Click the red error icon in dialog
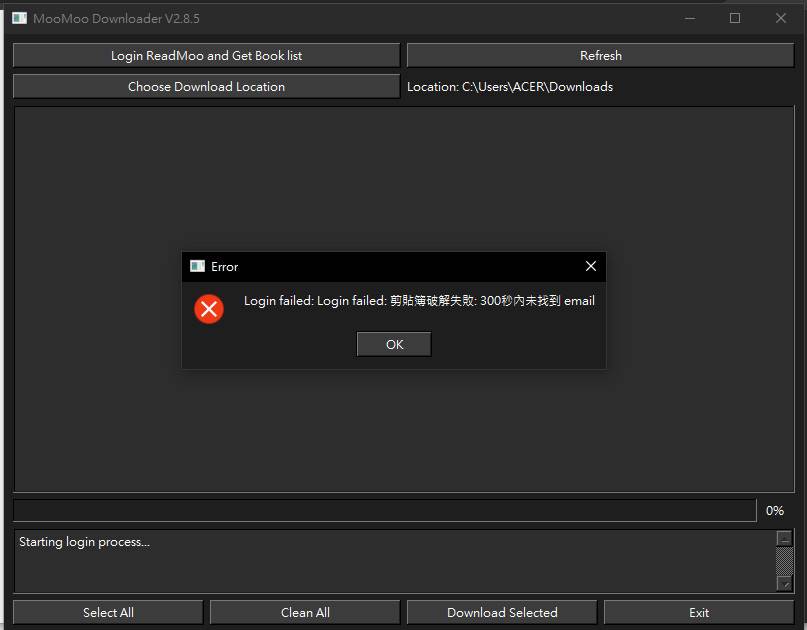 pyautogui.click(x=209, y=309)
